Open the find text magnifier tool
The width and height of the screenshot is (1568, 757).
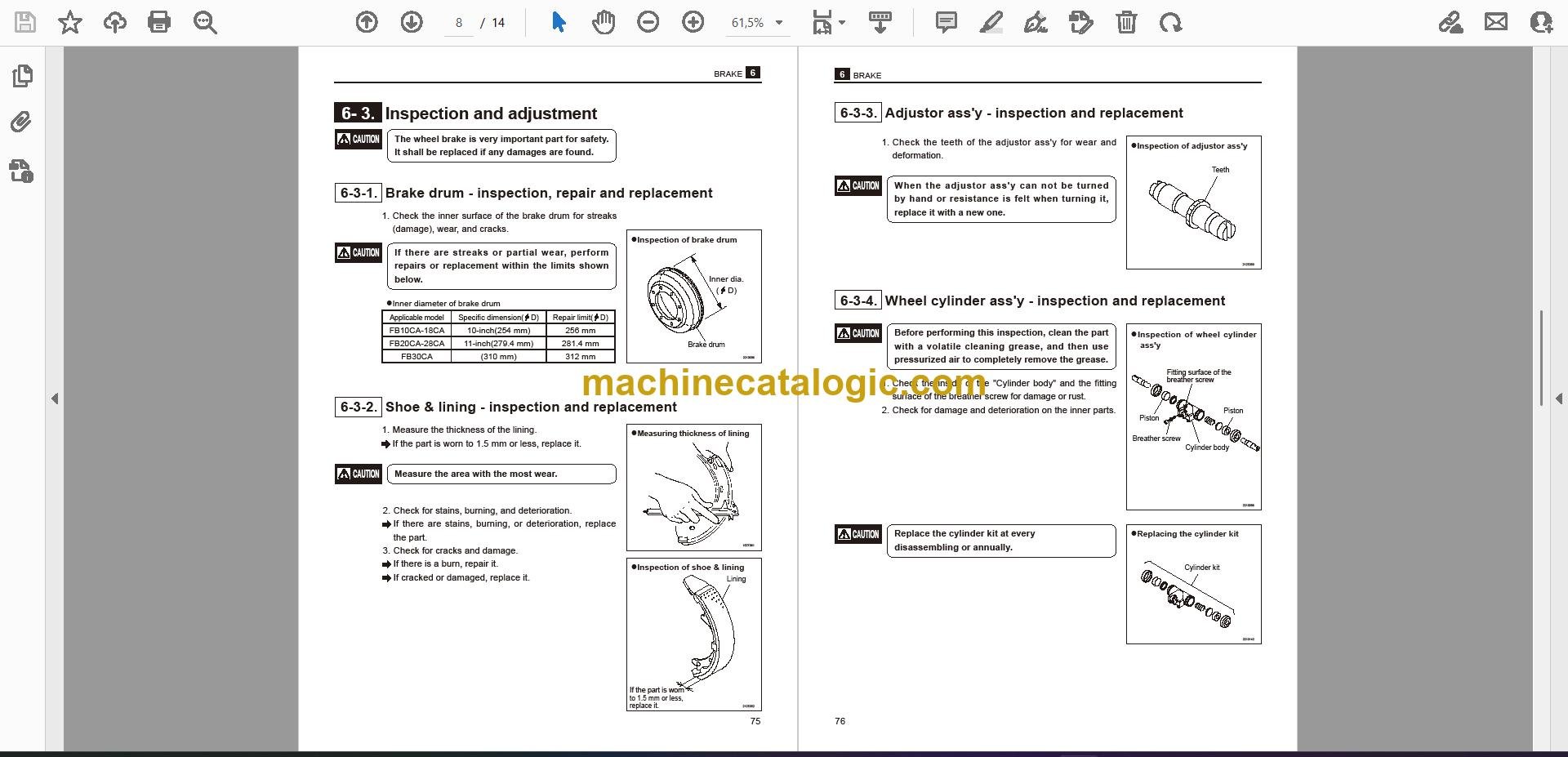[x=205, y=22]
